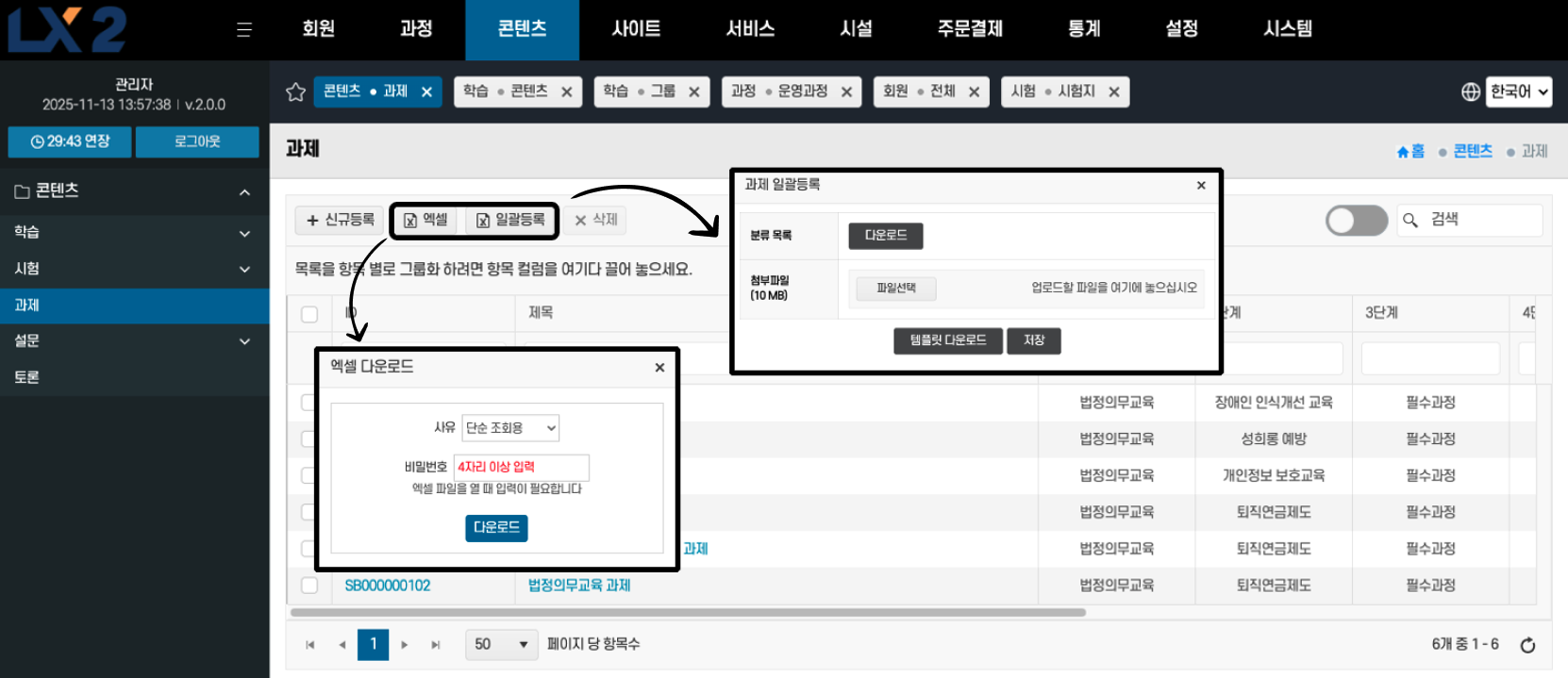Click the globe language icon
1568x678 pixels.
click(1470, 91)
